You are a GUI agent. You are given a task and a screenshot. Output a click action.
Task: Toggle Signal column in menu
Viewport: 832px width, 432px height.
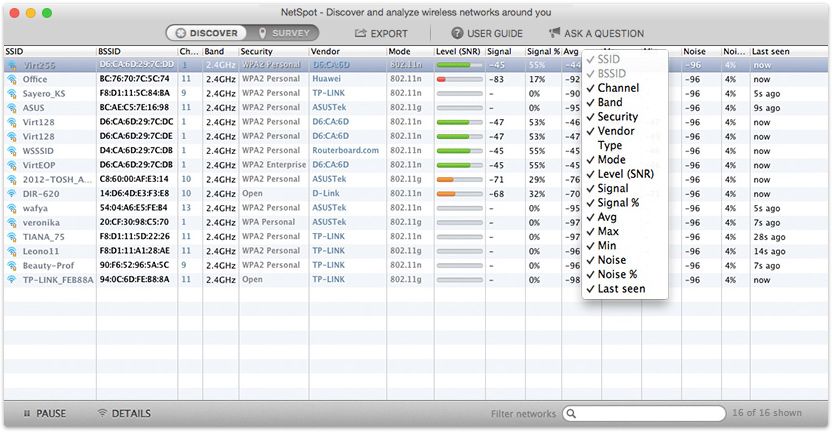tap(625, 188)
